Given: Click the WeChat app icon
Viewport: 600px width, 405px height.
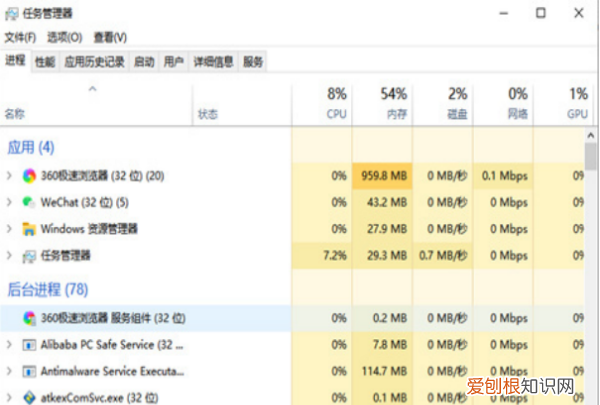Looking at the screenshot, I should 29,202.
